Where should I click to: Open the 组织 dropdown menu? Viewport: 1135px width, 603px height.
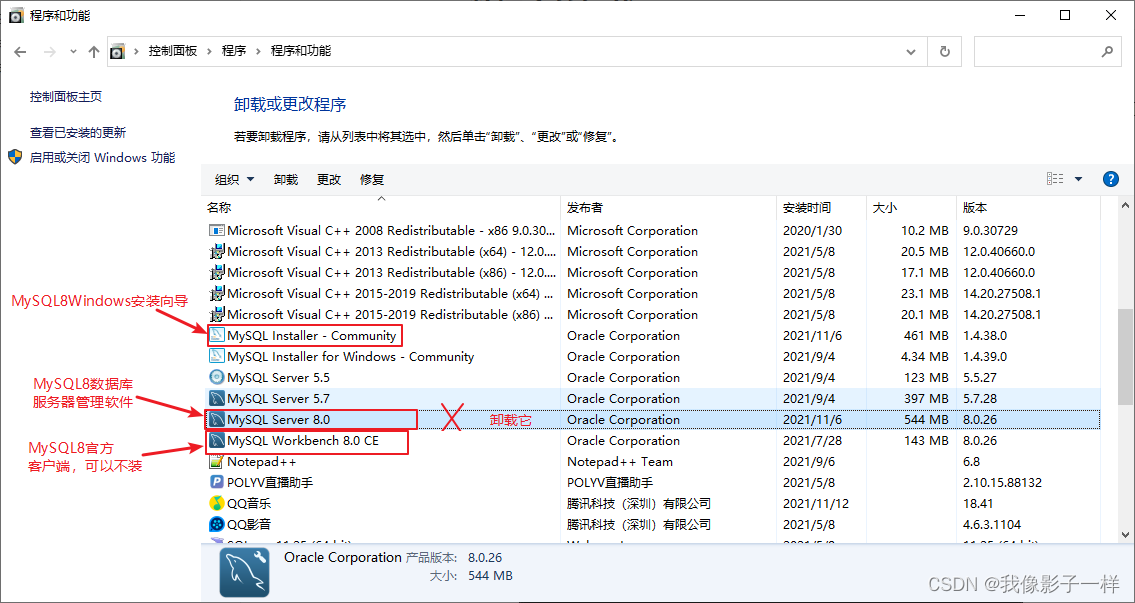click(235, 180)
